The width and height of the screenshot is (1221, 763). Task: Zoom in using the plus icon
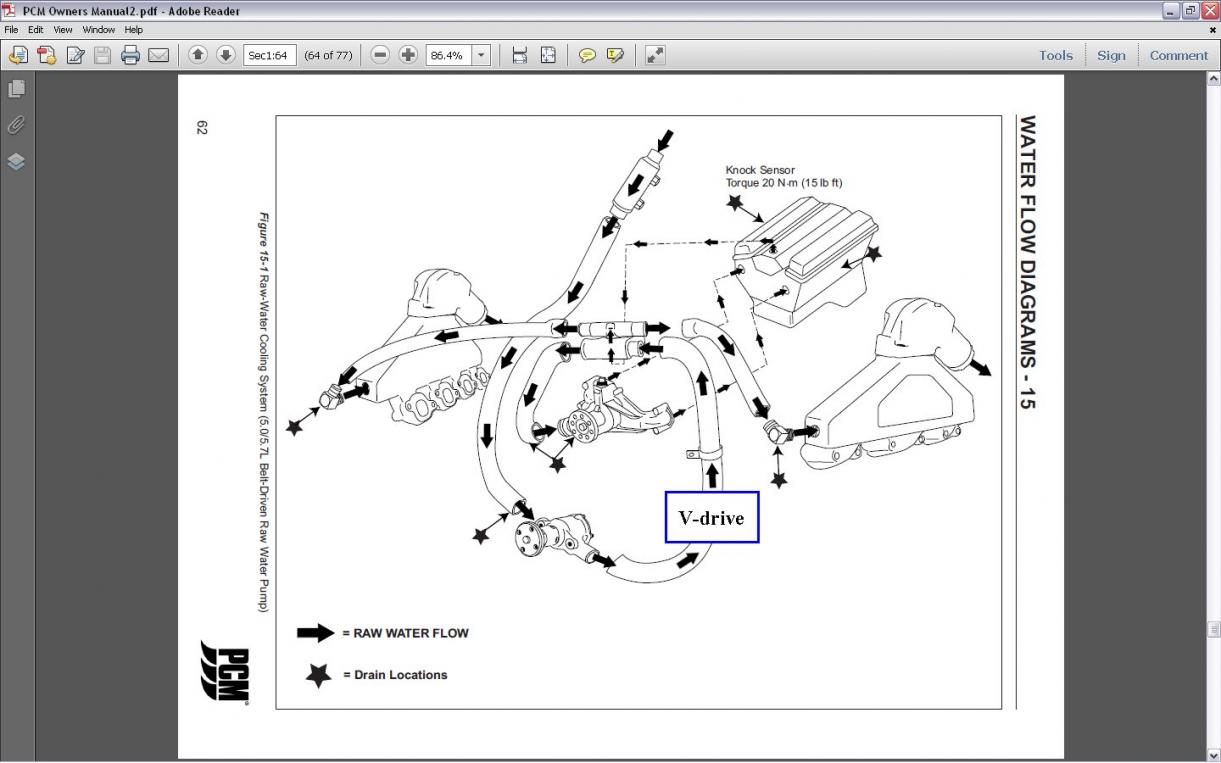407,55
